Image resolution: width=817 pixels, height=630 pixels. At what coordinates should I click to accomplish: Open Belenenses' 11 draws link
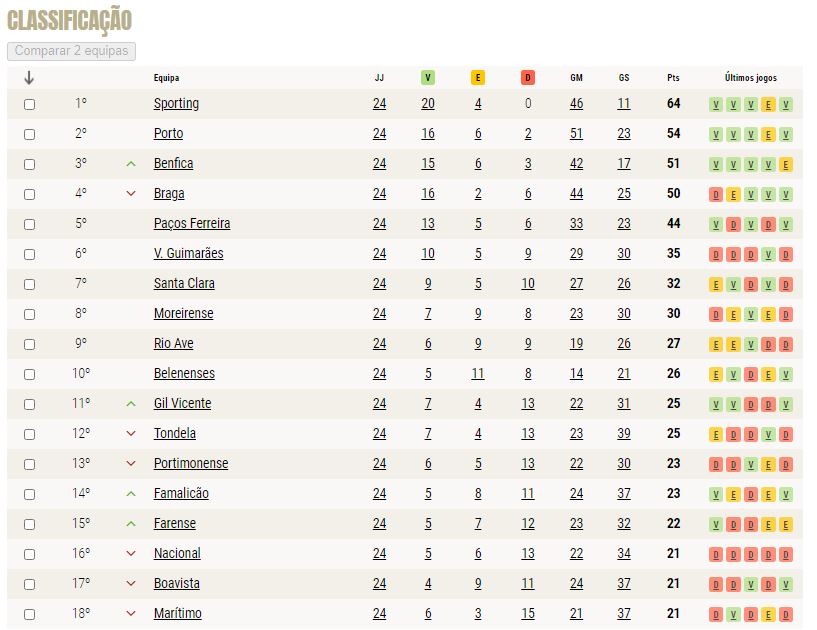point(478,374)
